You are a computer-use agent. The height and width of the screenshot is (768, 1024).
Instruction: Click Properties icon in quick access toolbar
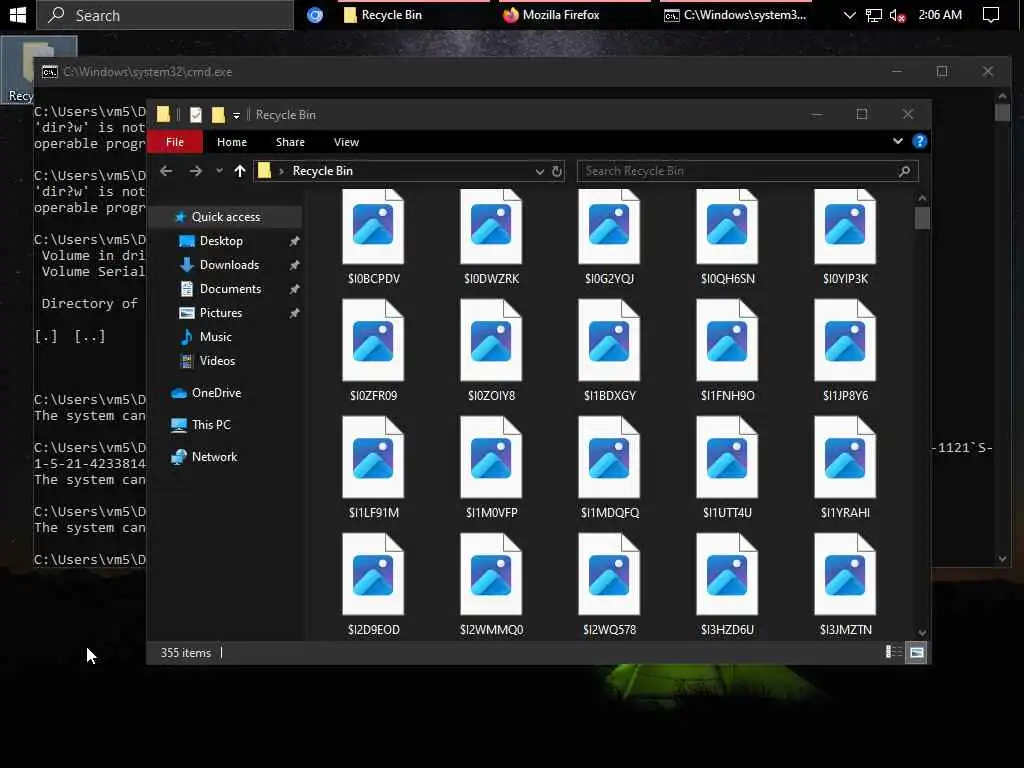tap(195, 115)
